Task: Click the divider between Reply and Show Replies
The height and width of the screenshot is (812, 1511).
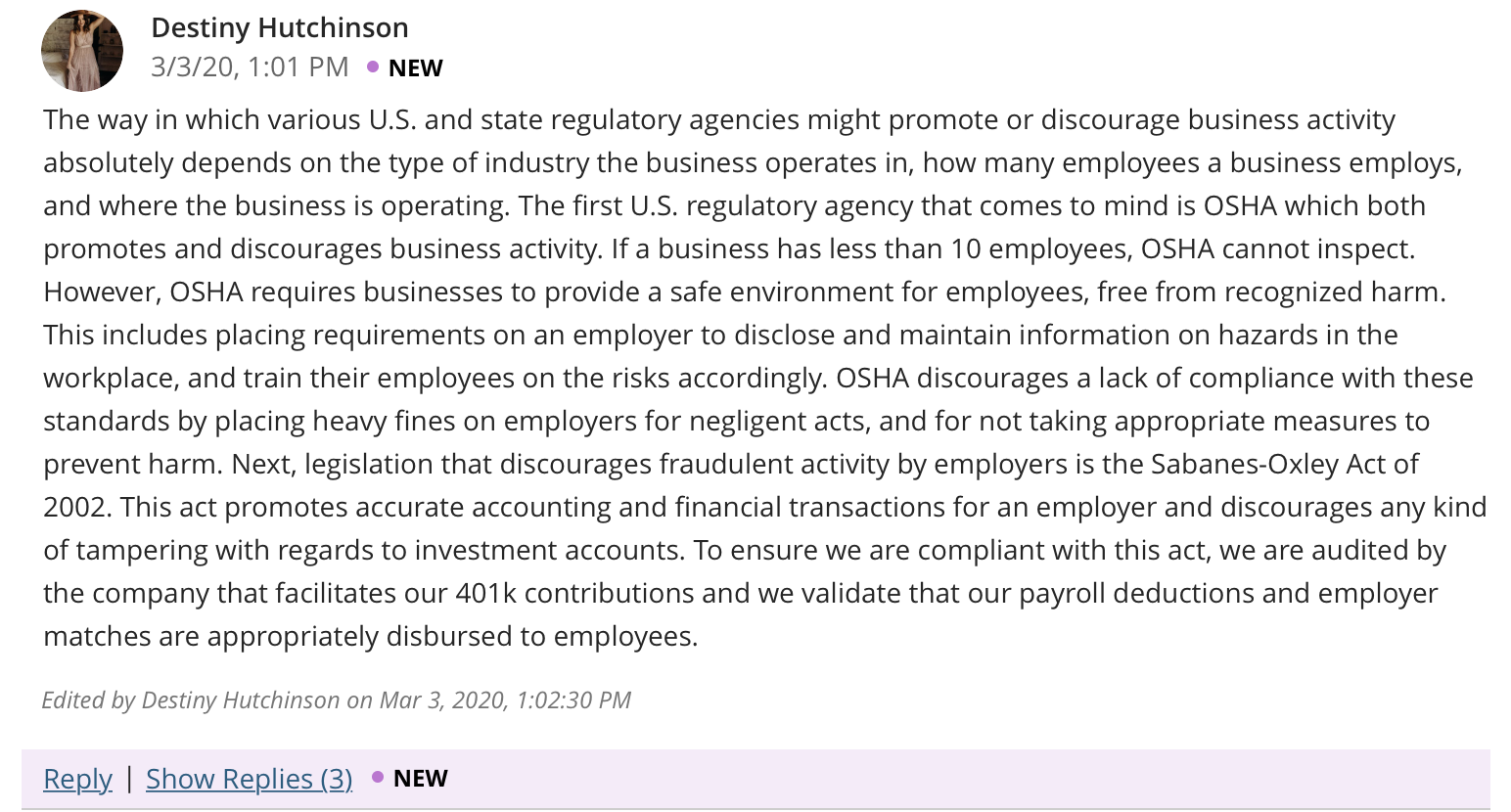Action: 129,779
